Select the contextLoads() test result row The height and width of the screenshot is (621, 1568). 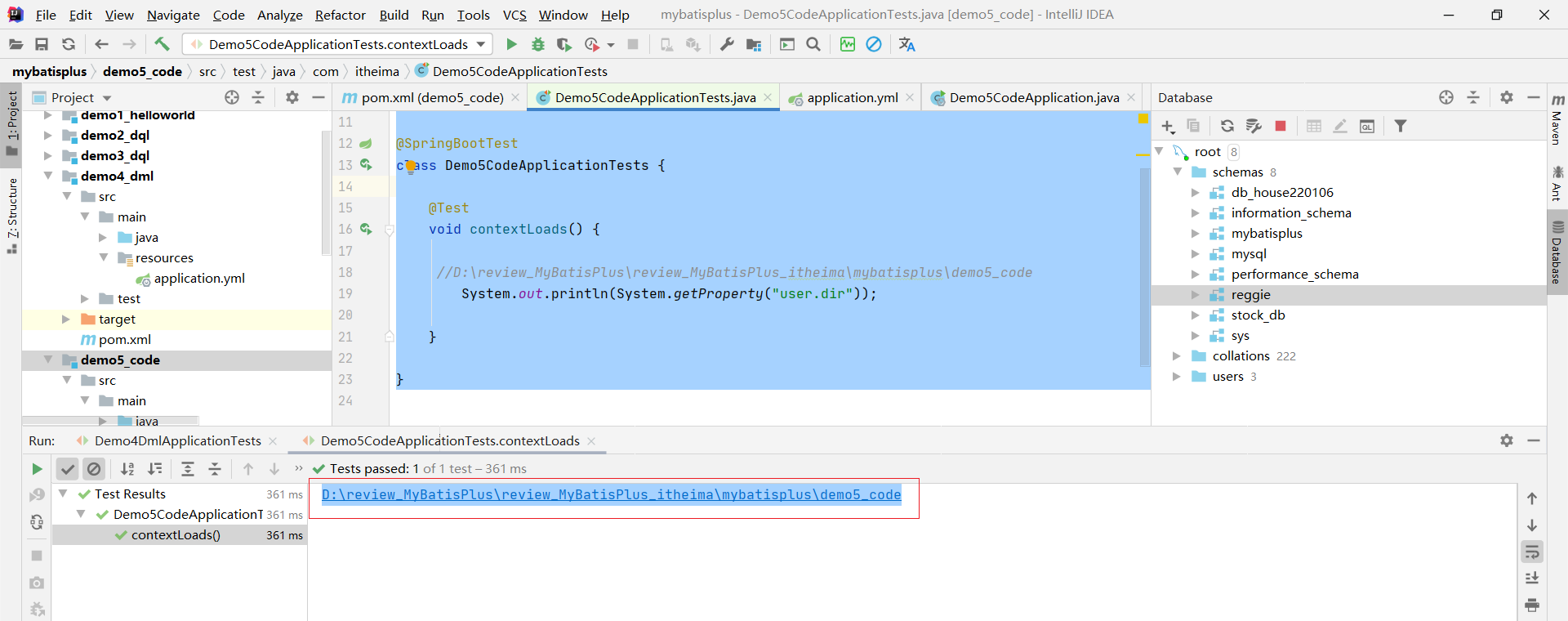tap(180, 534)
